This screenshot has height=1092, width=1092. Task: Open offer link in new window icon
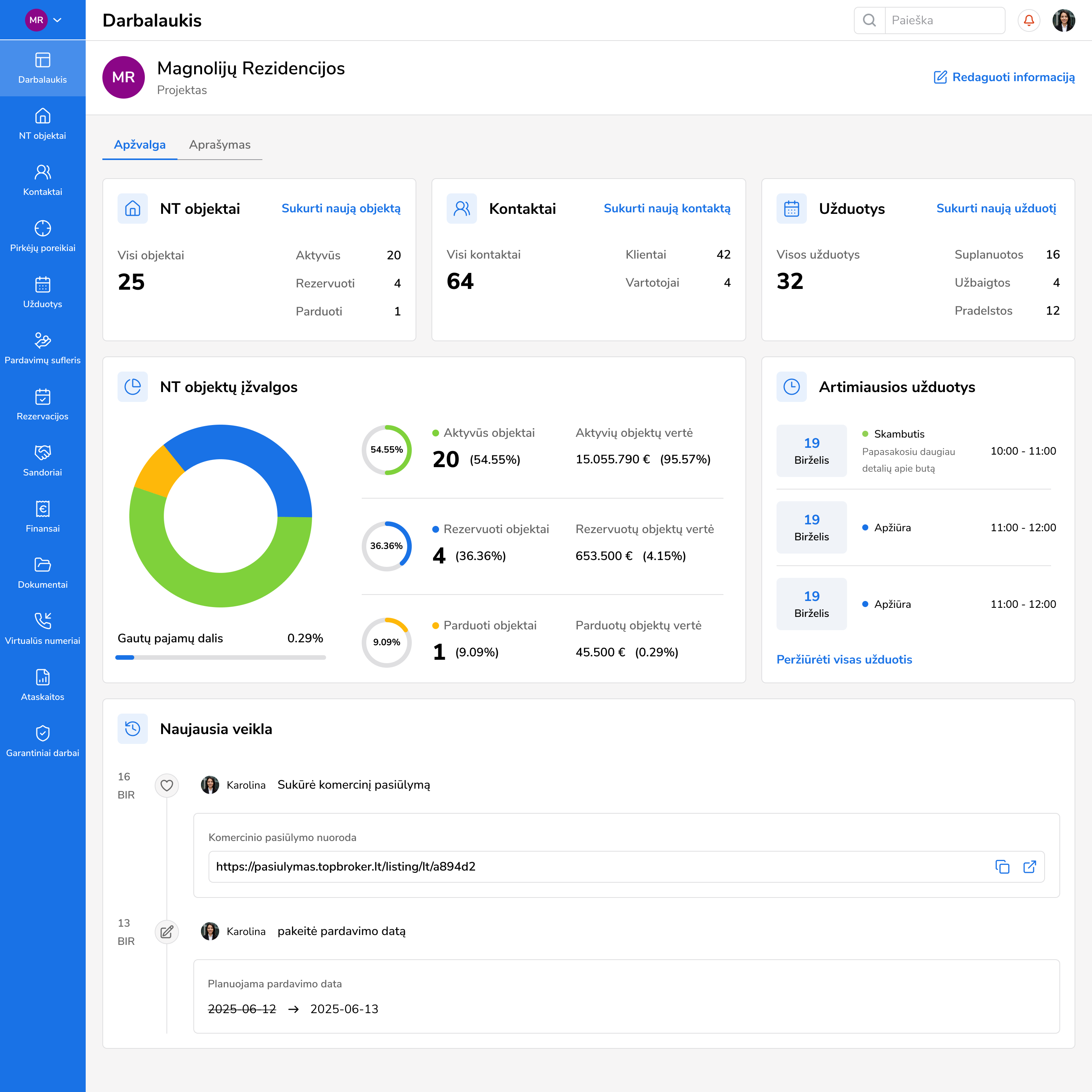click(1029, 866)
